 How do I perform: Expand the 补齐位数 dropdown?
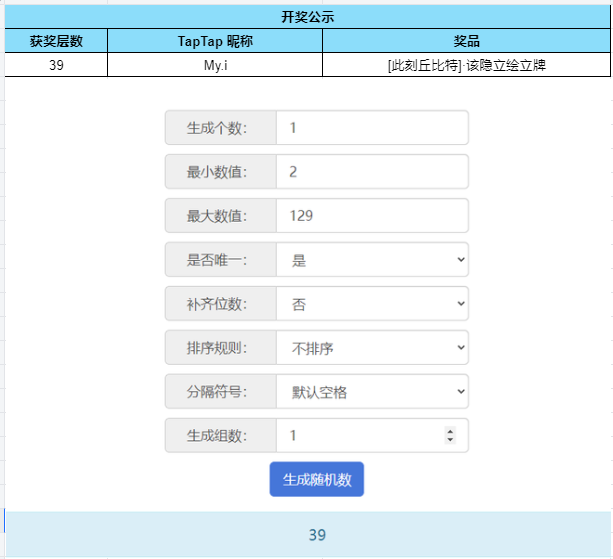(372, 304)
